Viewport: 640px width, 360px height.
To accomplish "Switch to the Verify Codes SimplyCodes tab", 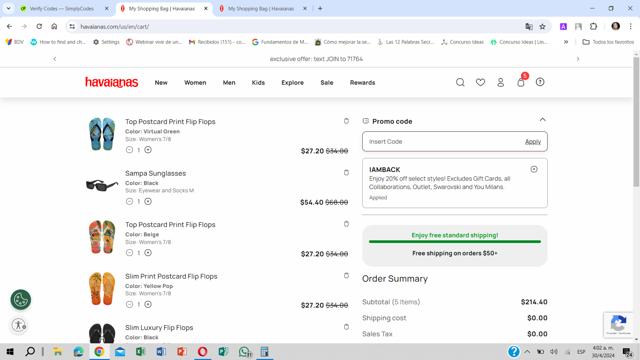I will (61, 8).
